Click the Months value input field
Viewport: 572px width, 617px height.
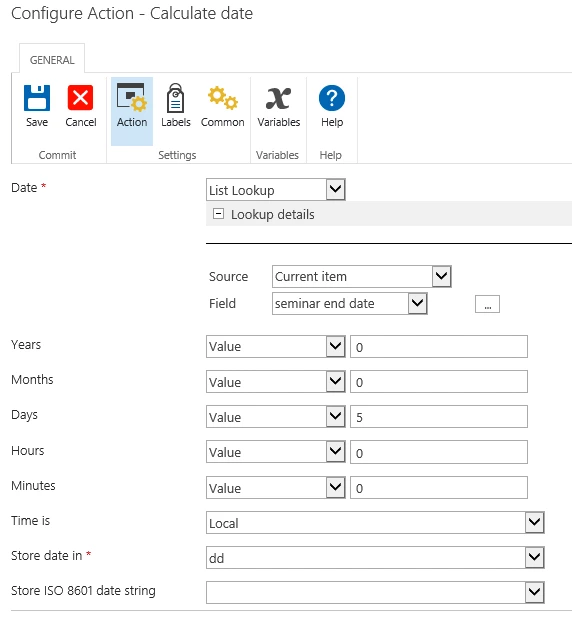[x=439, y=382]
